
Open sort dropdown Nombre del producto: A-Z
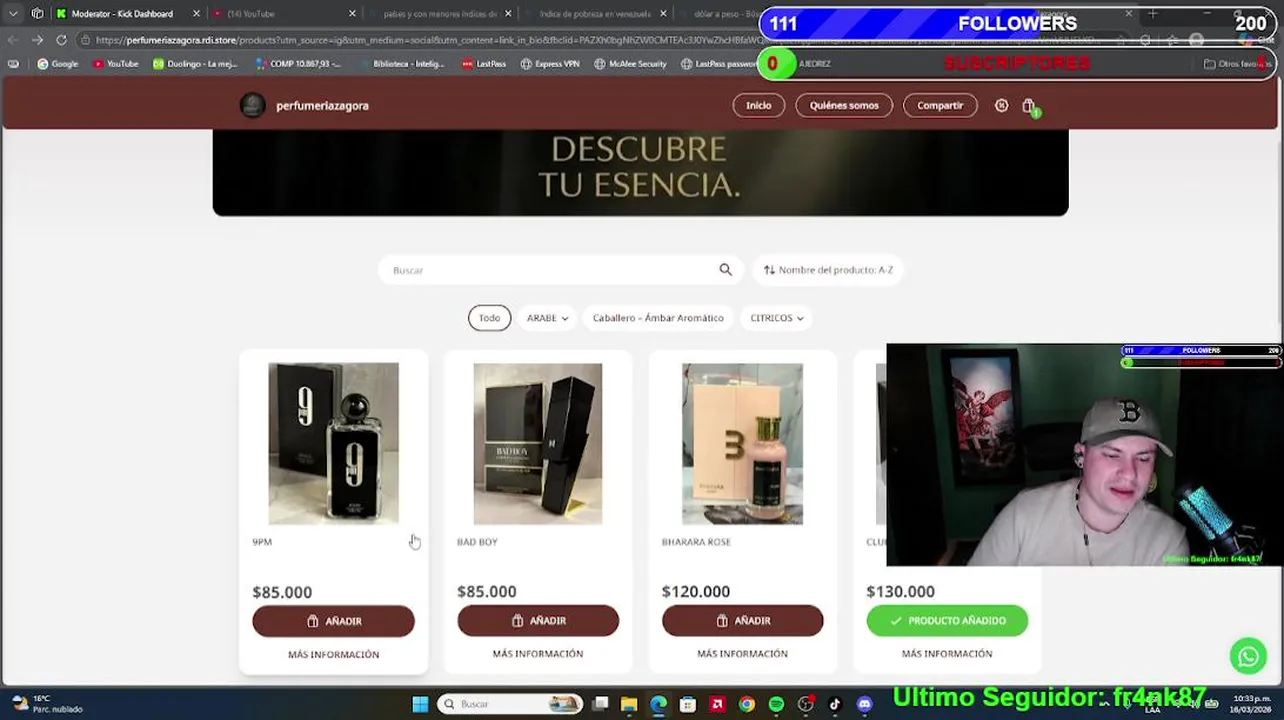click(x=828, y=270)
